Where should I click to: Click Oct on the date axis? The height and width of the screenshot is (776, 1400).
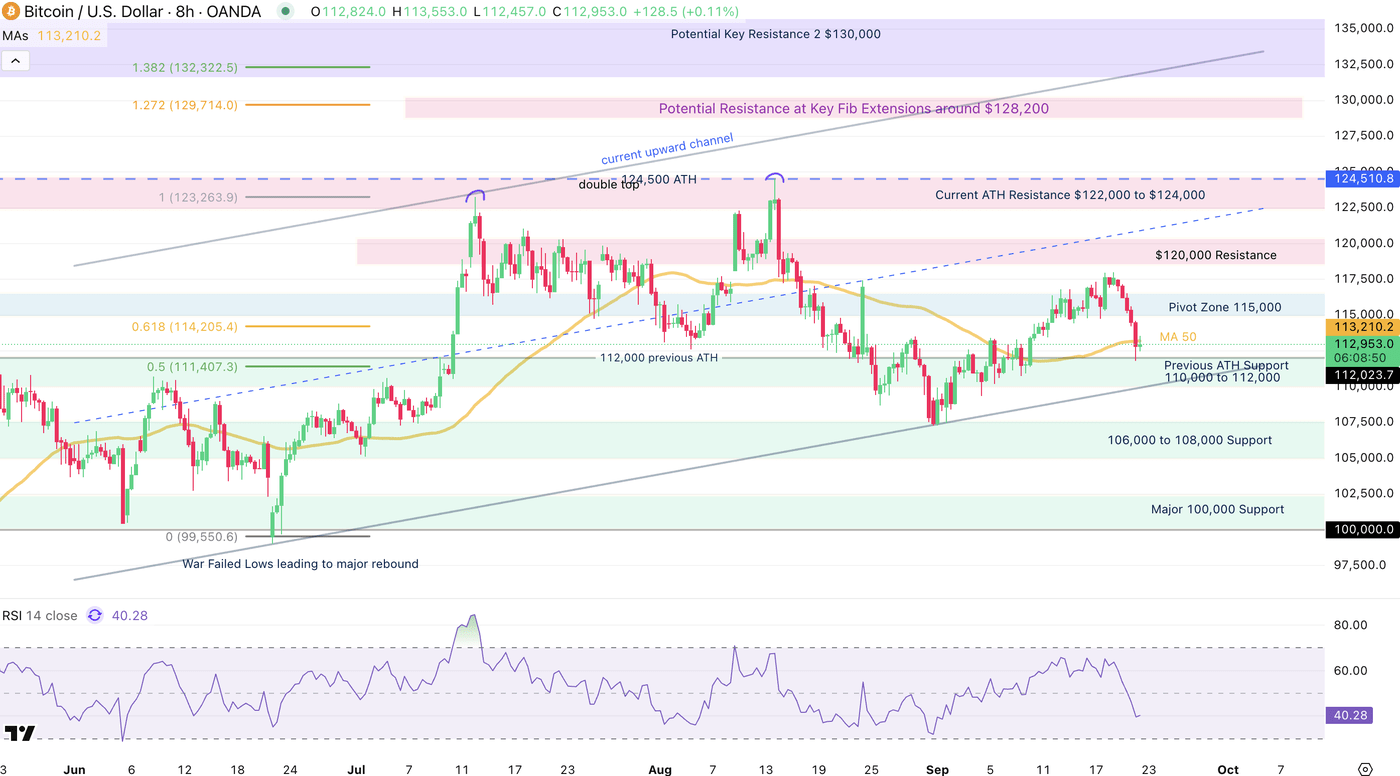pyautogui.click(x=1227, y=770)
